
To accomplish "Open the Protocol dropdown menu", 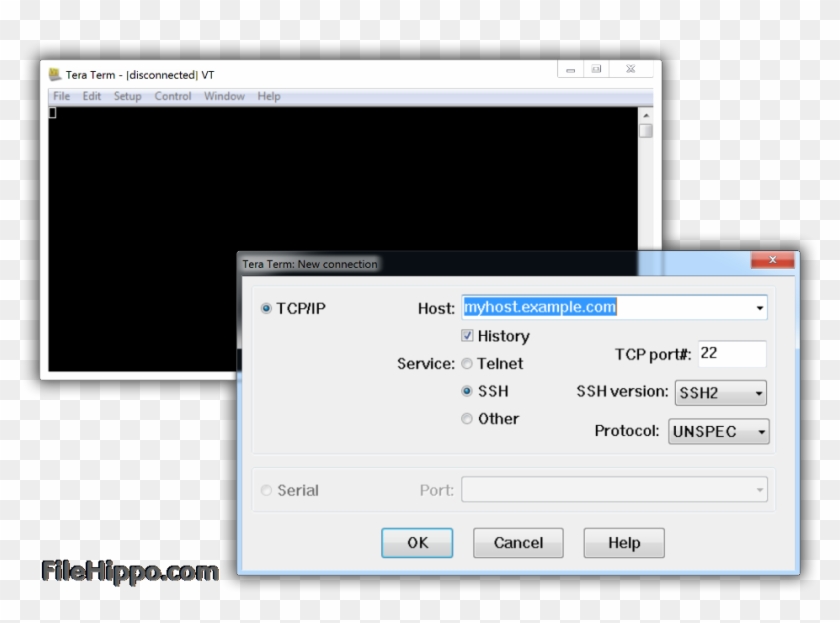I will [x=760, y=431].
